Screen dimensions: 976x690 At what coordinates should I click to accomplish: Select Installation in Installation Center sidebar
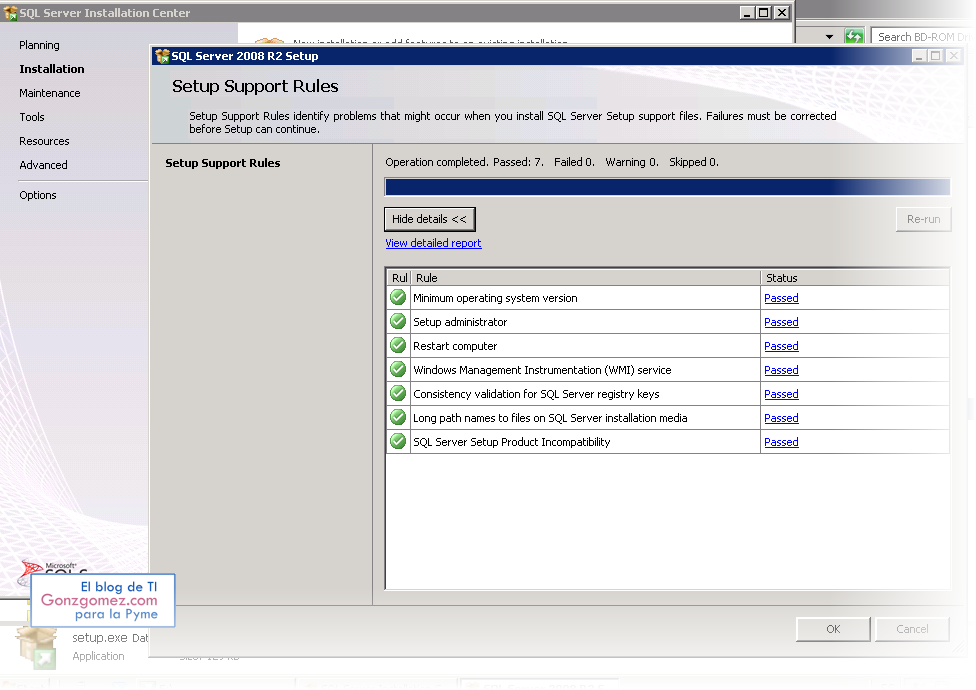[x=52, y=69]
